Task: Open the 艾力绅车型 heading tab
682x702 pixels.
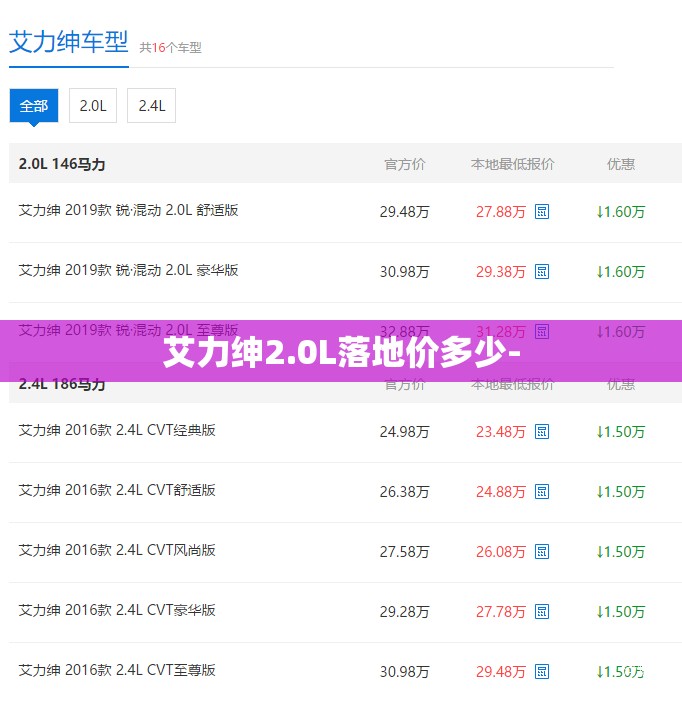Action: point(69,42)
